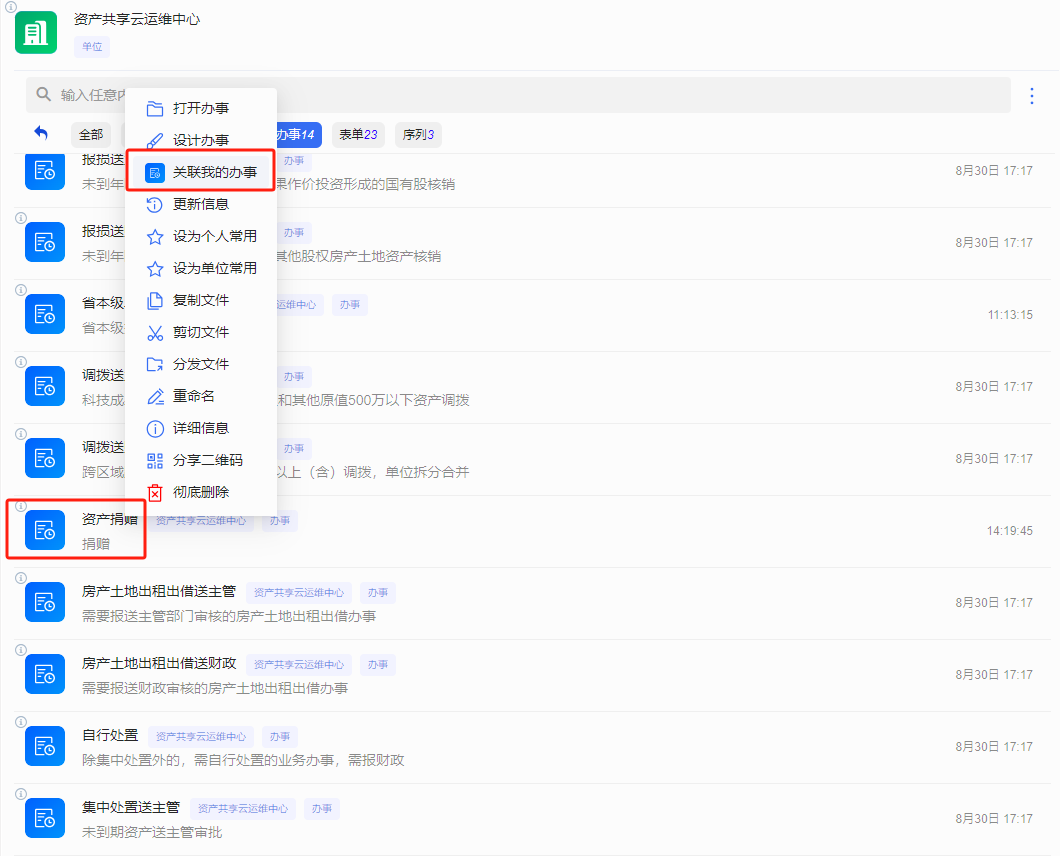Select the 全部 filter tab
Image resolution: width=1060 pixels, height=856 pixels.
pyautogui.click(x=91, y=135)
